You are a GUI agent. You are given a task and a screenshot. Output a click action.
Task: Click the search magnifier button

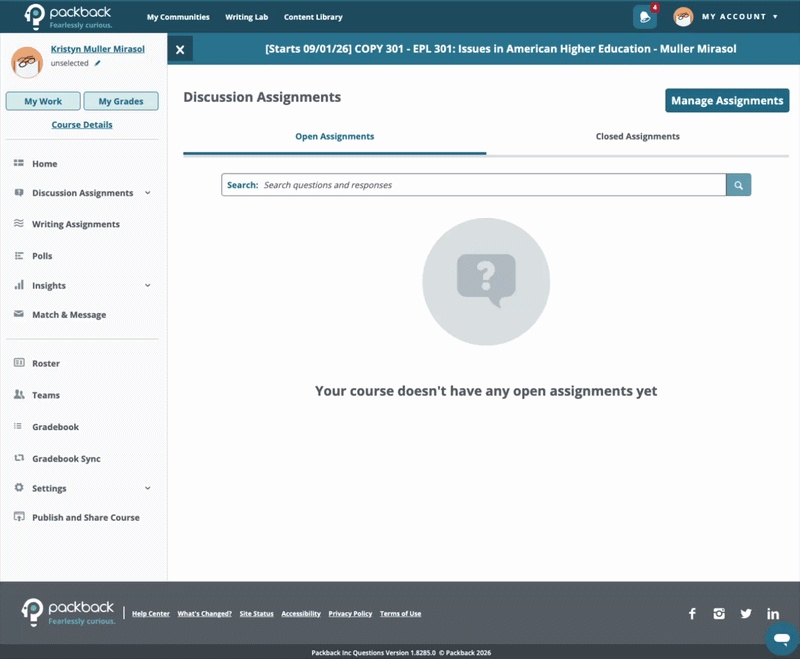[738, 185]
